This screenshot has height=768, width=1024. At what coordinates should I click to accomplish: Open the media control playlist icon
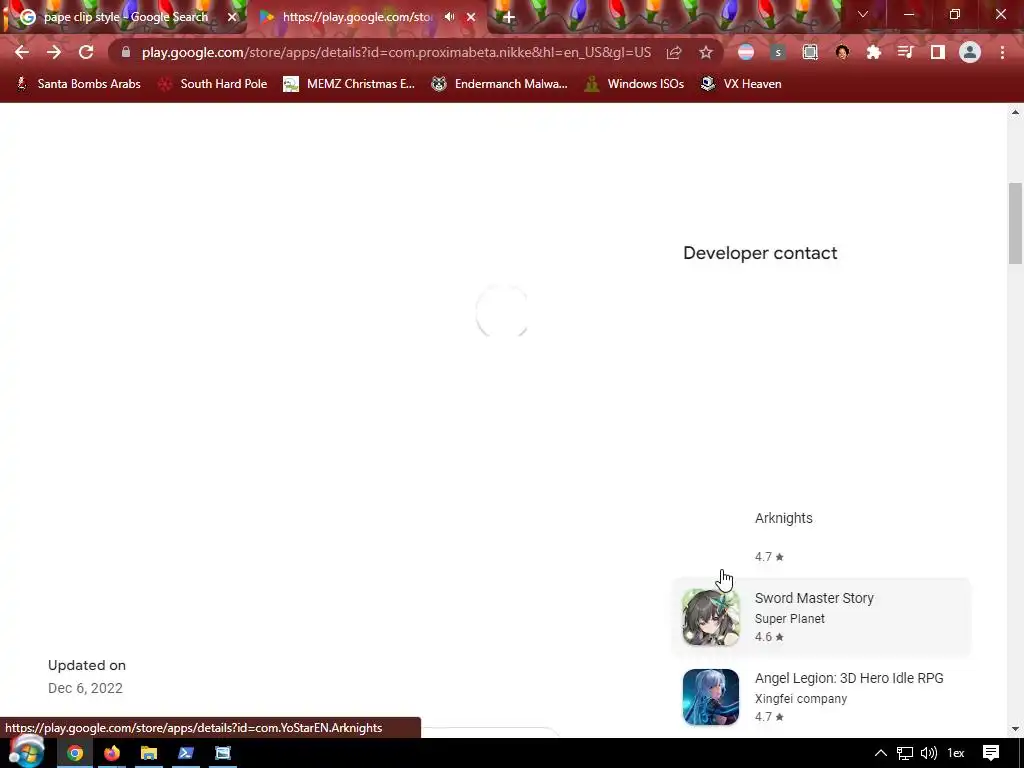pyautogui.click(x=906, y=52)
